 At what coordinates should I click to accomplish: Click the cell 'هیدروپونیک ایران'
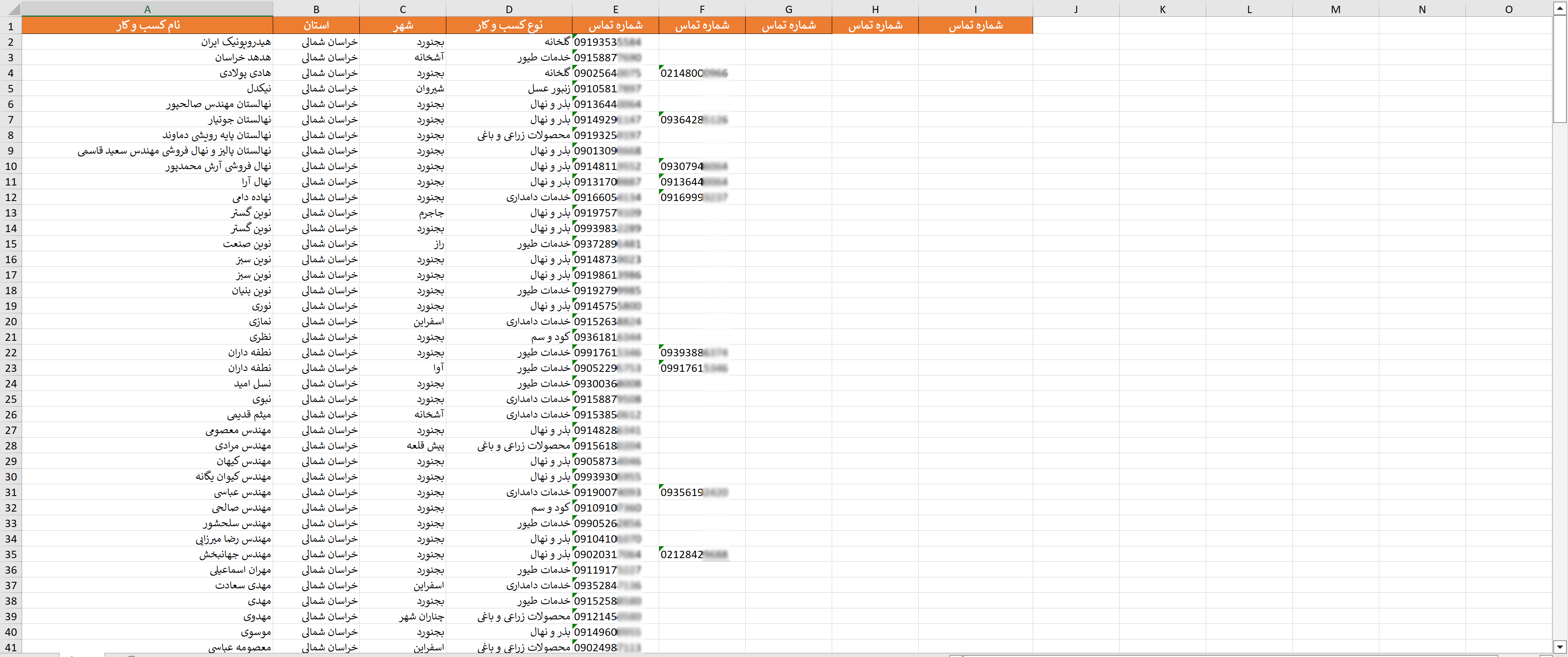point(147,42)
